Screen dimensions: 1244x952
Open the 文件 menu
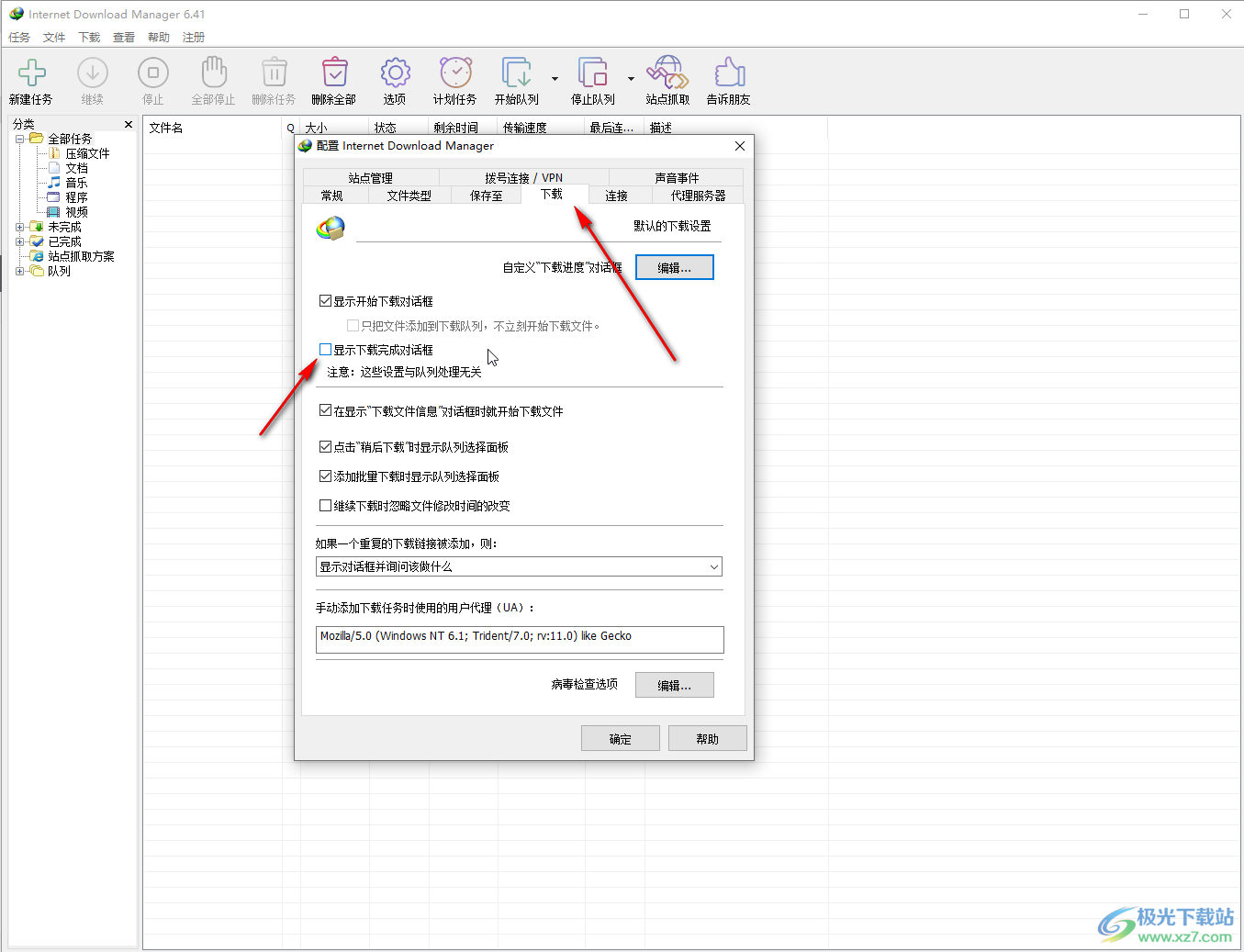[x=54, y=38]
